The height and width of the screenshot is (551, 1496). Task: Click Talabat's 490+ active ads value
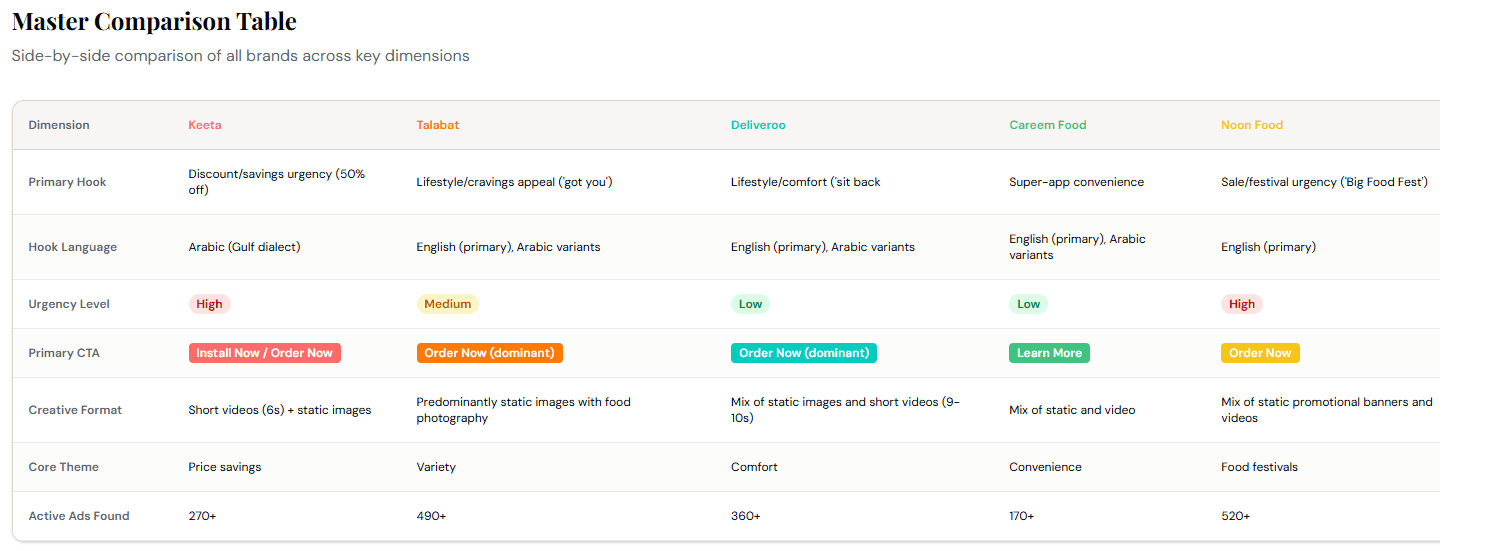431,516
